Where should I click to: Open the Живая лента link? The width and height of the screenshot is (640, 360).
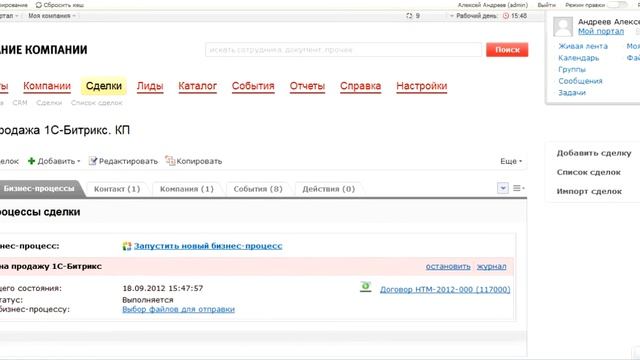(583, 46)
